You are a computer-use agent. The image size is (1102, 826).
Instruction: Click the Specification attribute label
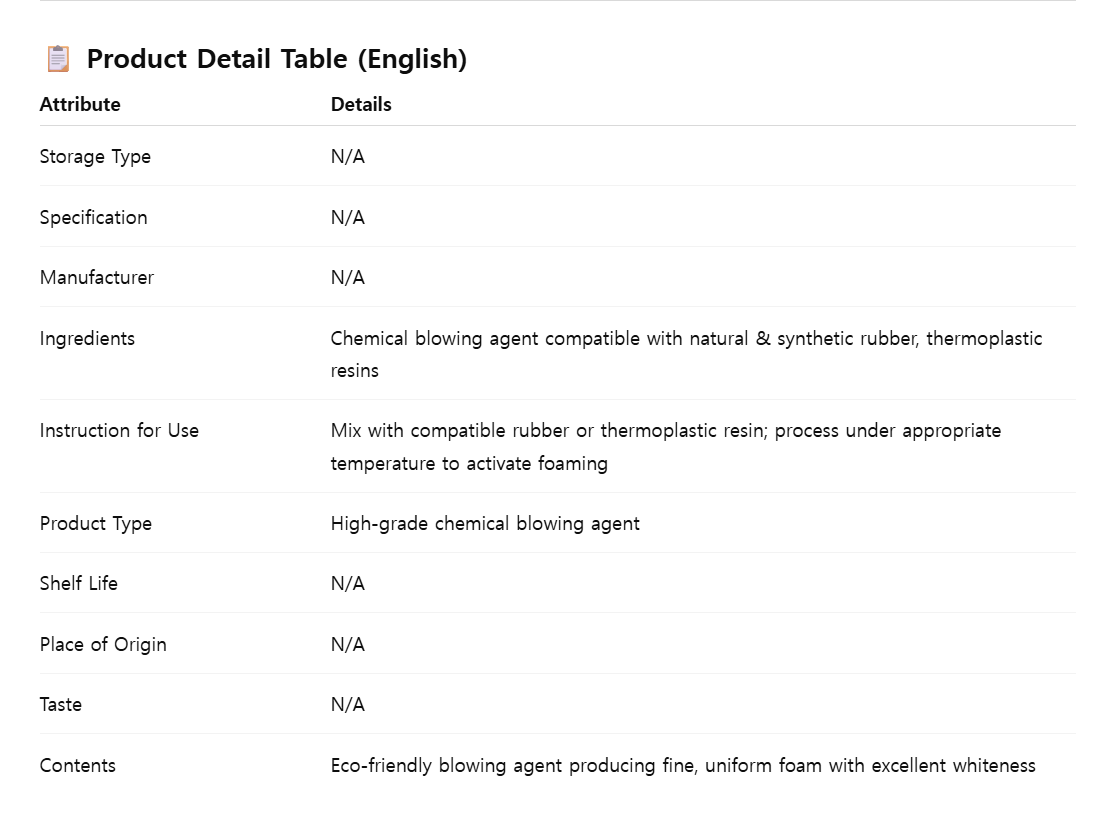(x=93, y=217)
